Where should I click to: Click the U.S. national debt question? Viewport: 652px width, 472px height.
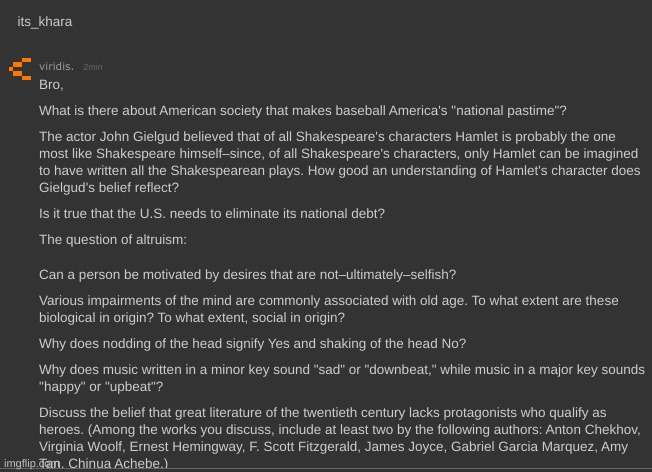click(x=212, y=214)
